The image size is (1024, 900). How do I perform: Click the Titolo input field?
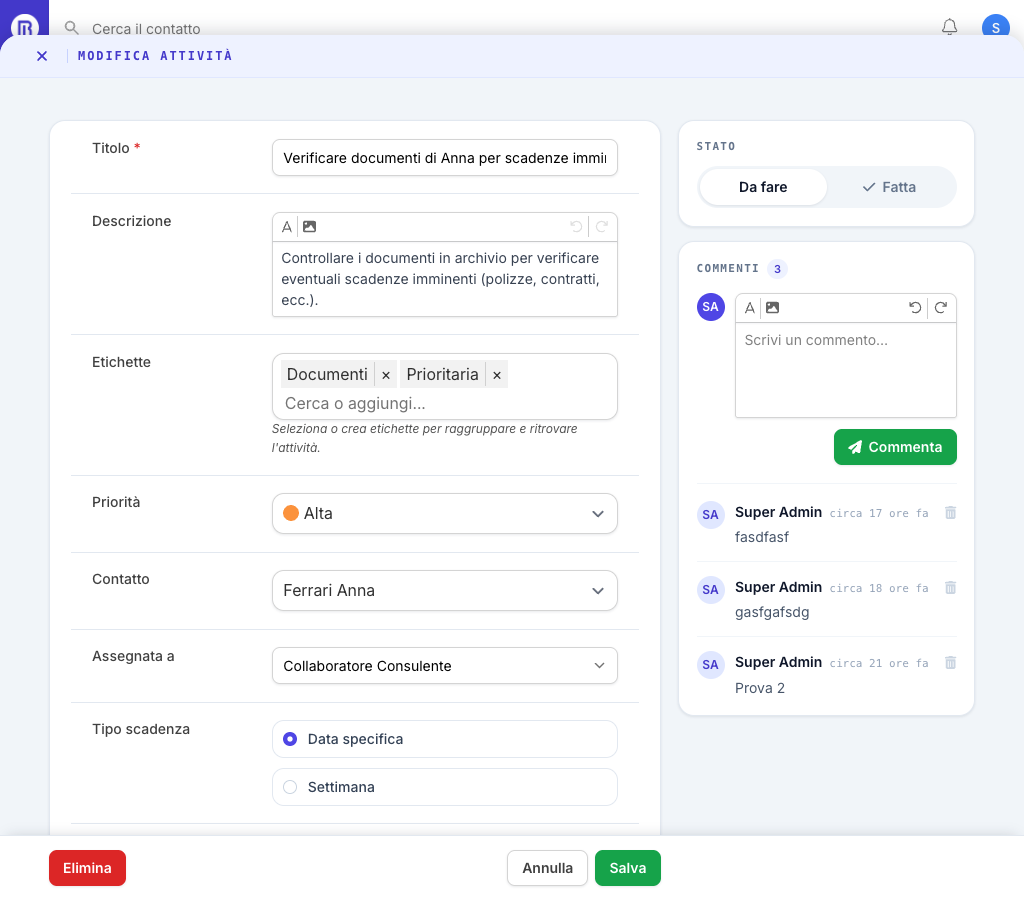444,157
